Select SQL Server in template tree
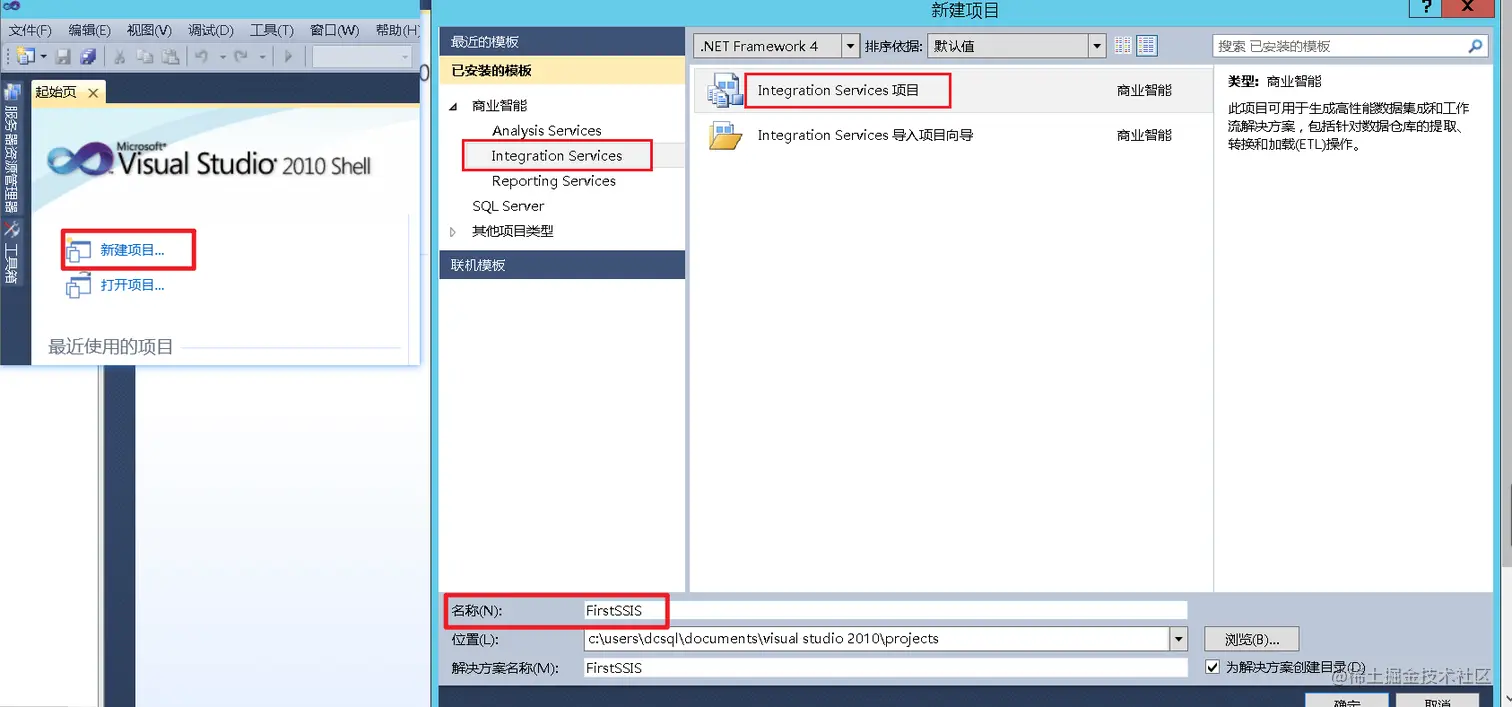Image resolution: width=1512 pixels, height=707 pixels. pos(508,206)
